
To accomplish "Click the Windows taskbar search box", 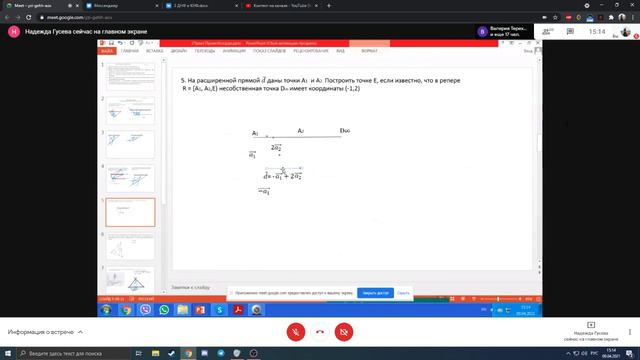I will point(74,353).
